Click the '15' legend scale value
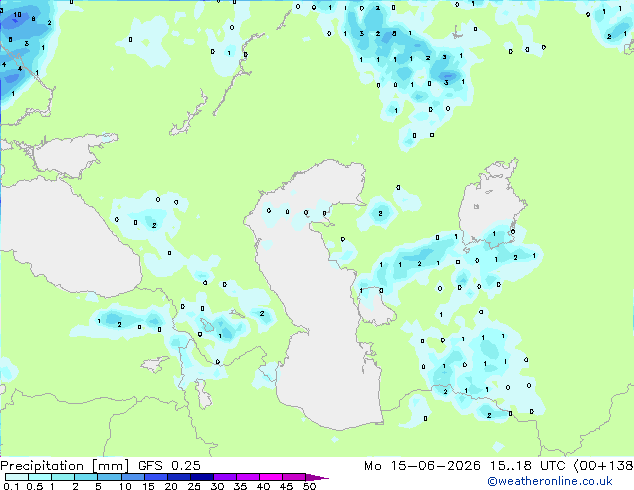The height and width of the screenshot is (490, 634). click(x=148, y=486)
